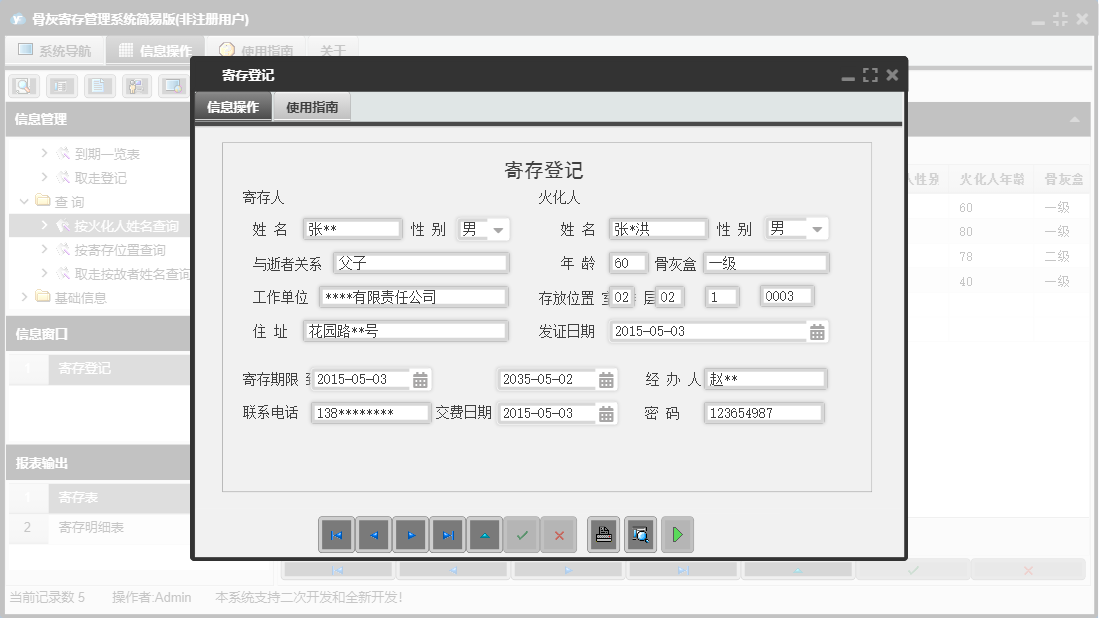Run the green play action
The image size is (1099, 618).
(677, 534)
